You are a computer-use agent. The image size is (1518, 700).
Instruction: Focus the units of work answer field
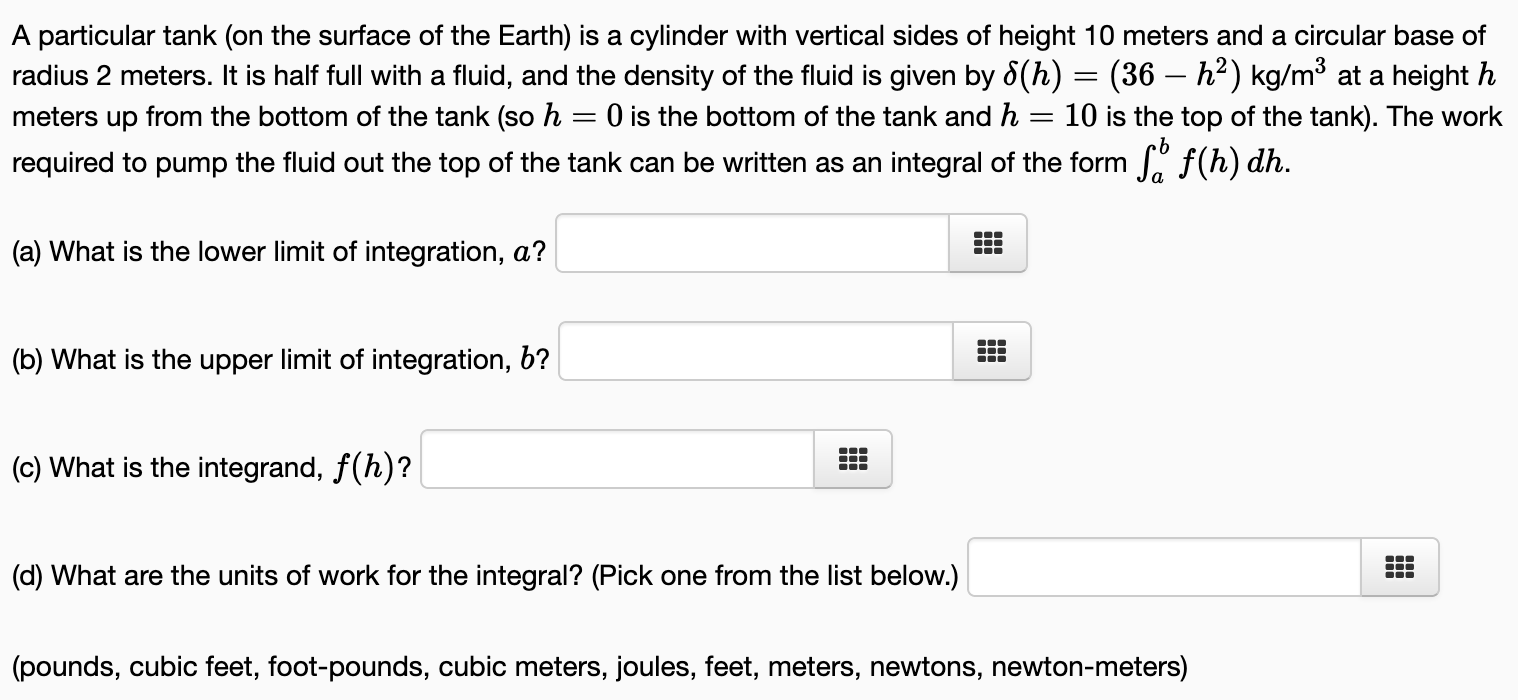(1164, 567)
